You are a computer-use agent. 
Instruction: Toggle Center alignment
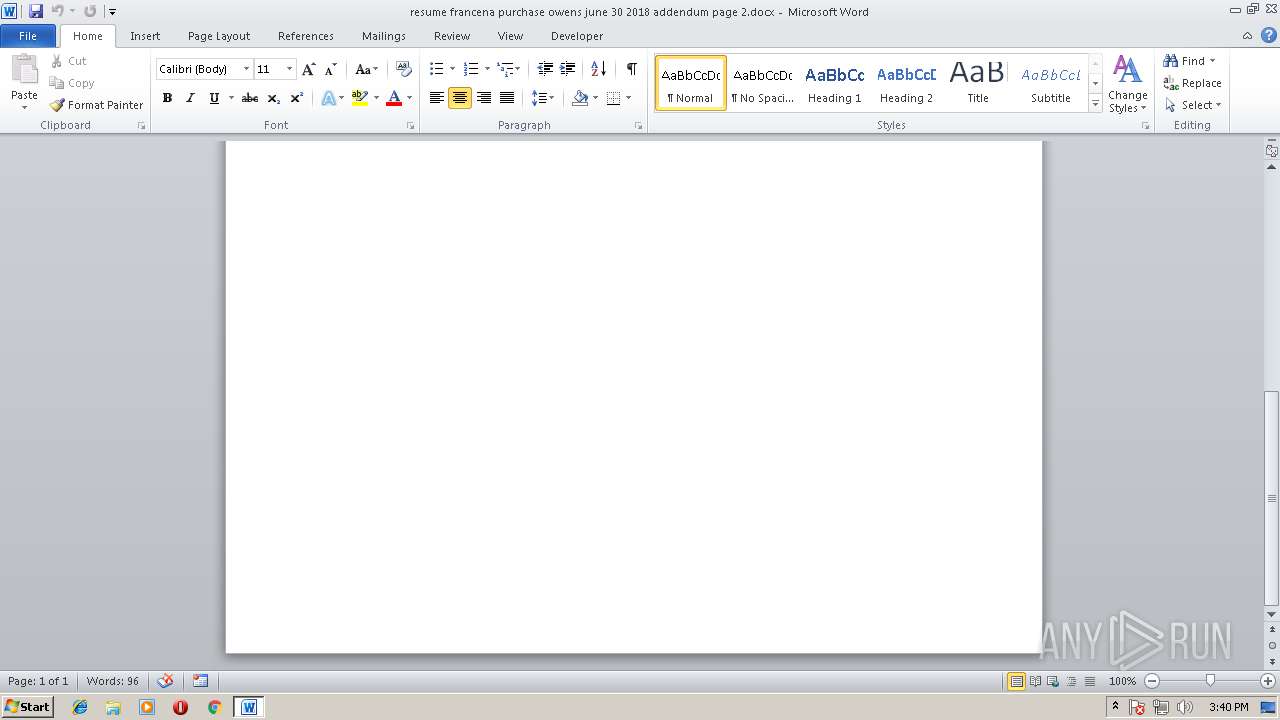(460, 98)
